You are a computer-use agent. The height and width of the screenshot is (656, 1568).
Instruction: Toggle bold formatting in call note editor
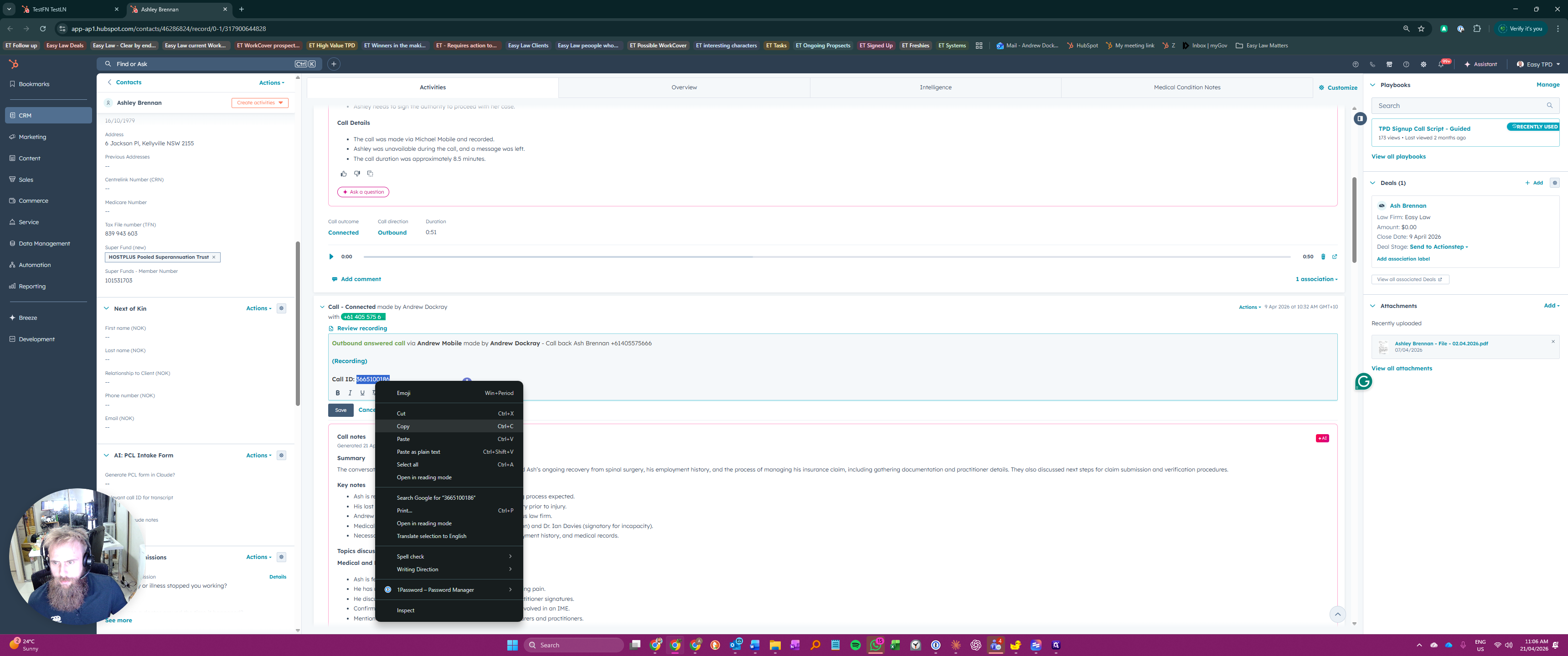tap(338, 393)
